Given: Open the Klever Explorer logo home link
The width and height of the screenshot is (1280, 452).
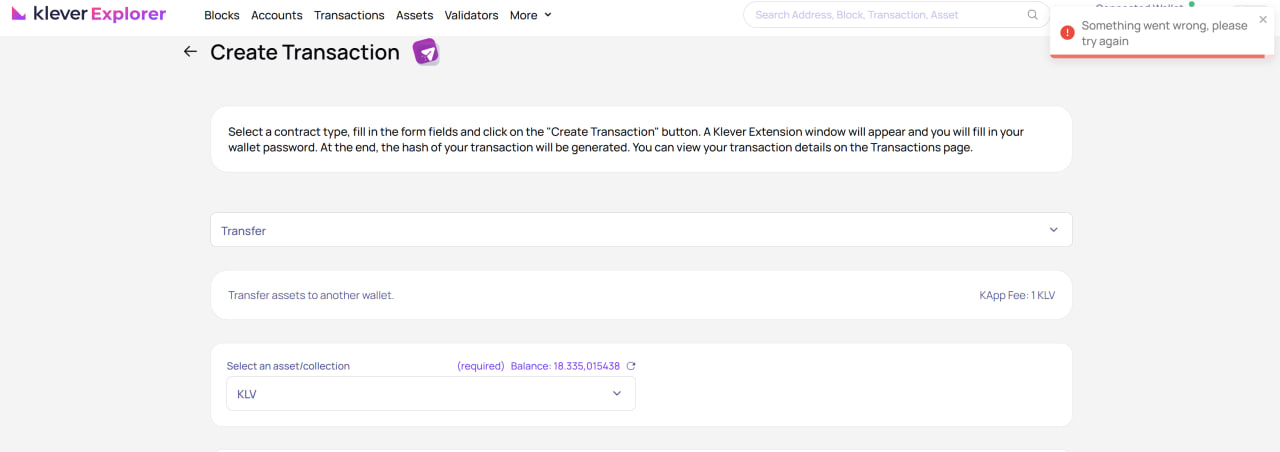Looking at the screenshot, I should 88,14.
